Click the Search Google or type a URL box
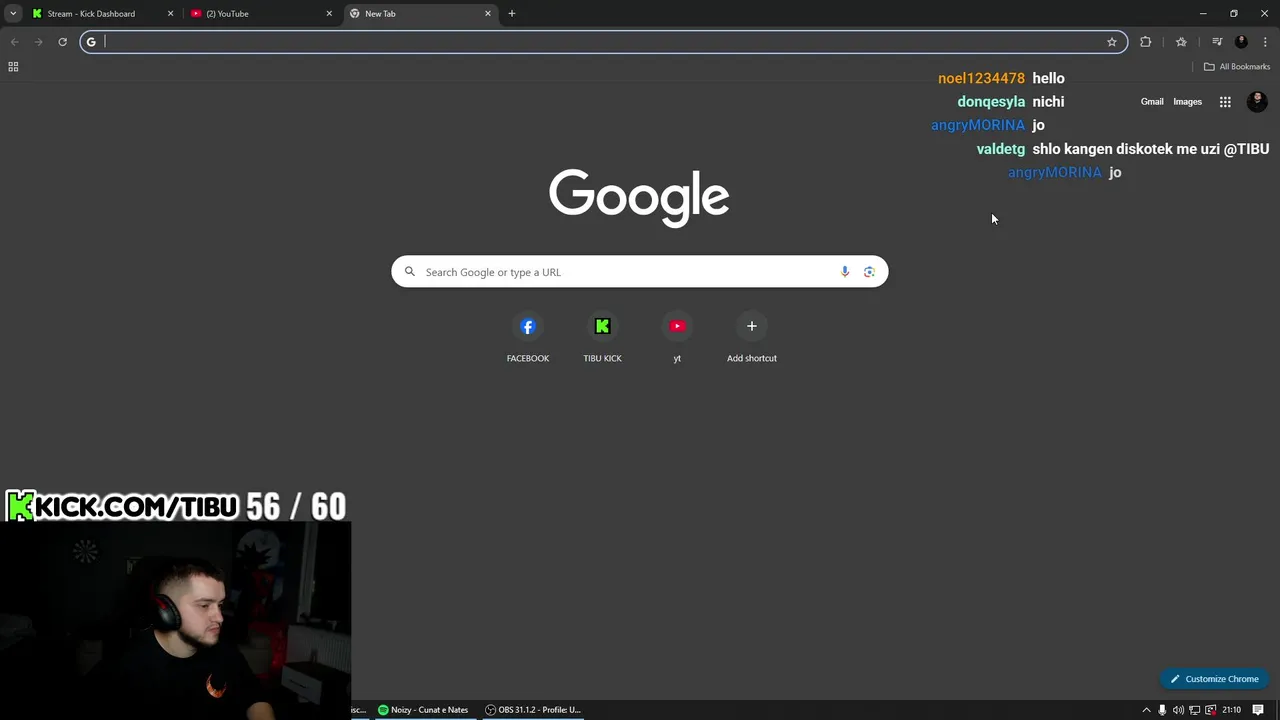 pyautogui.click(x=639, y=272)
